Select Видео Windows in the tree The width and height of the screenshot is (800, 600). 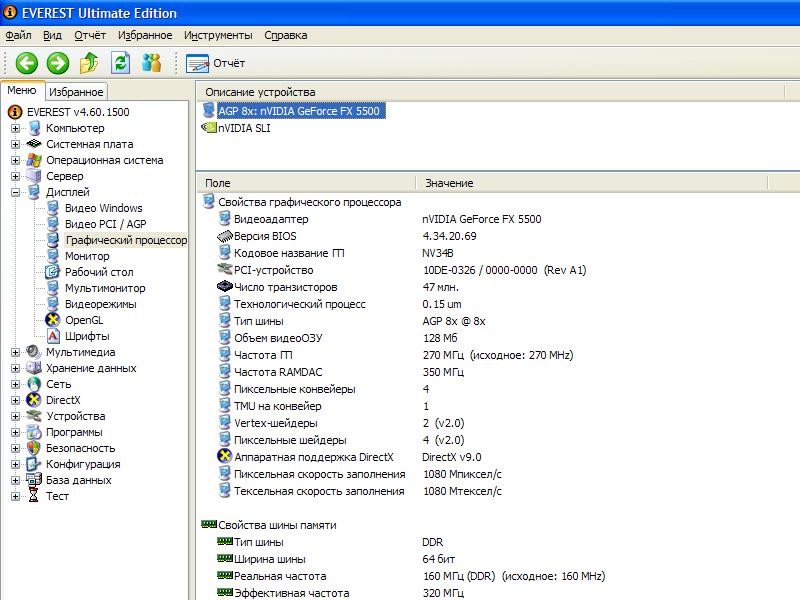click(104, 208)
